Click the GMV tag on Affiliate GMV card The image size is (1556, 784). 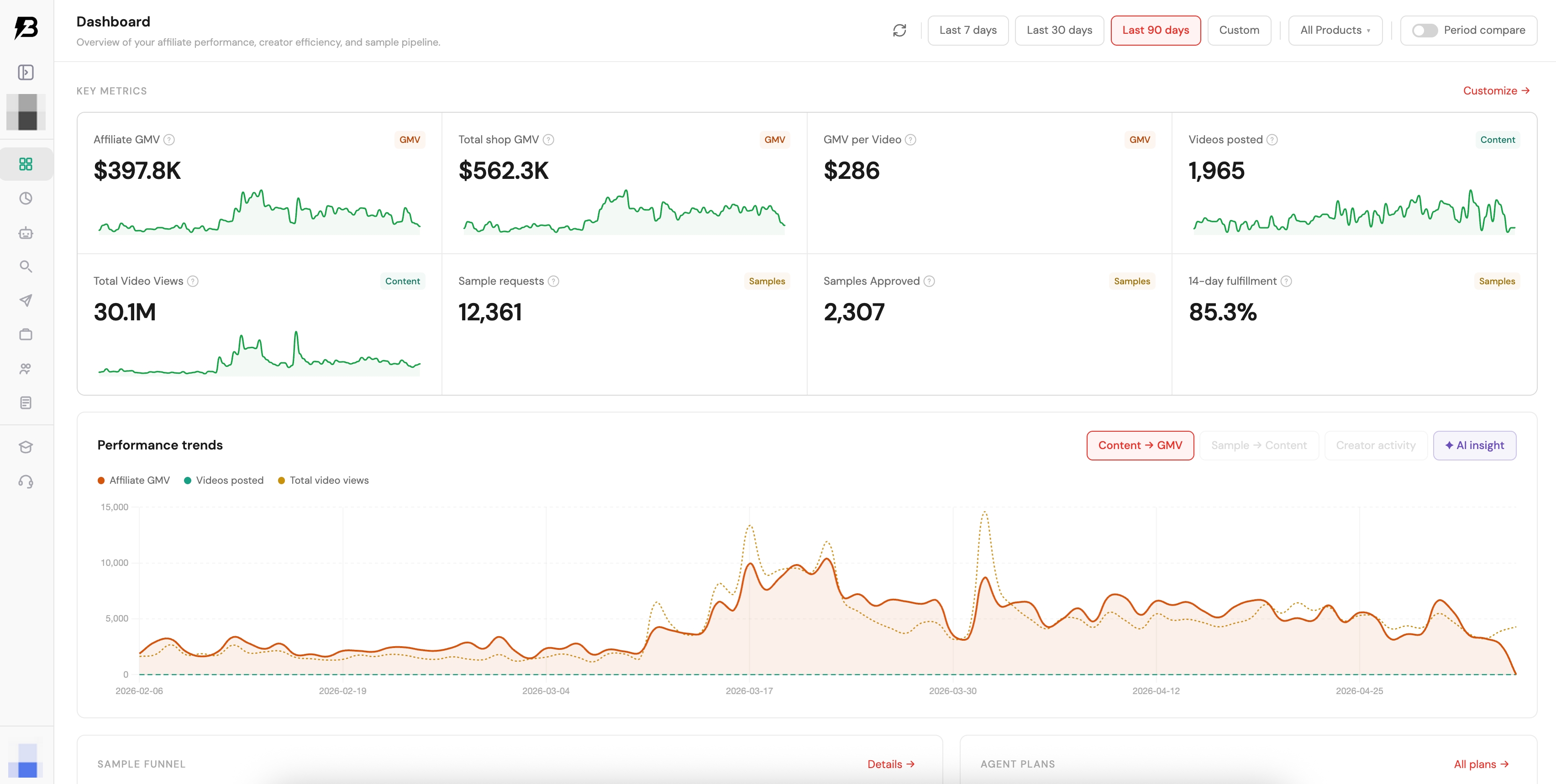click(410, 140)
